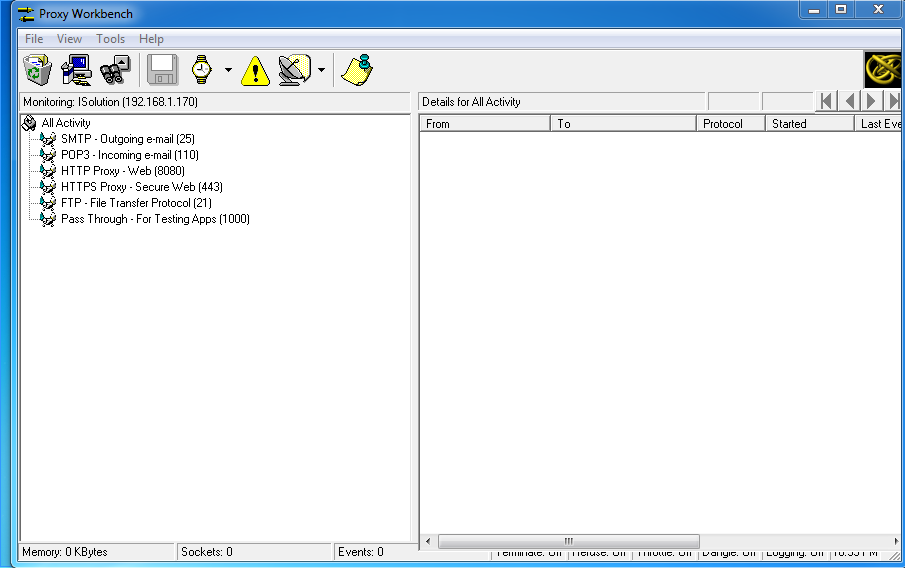The width and height of the screenshot is (905, 568).
Task: Click the horizontal scrollbar right arrow
Action: click(x=896, y=541)
